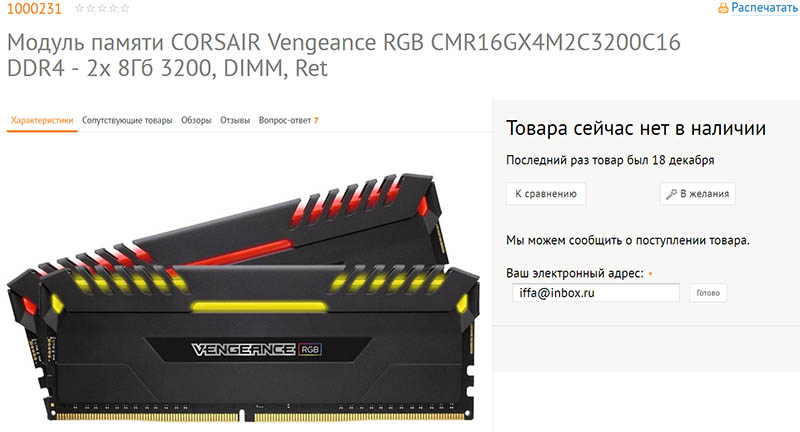This screenshot has height=432, width=800.
Task: Add product with К сравнению button
Action: coord(545,194)
